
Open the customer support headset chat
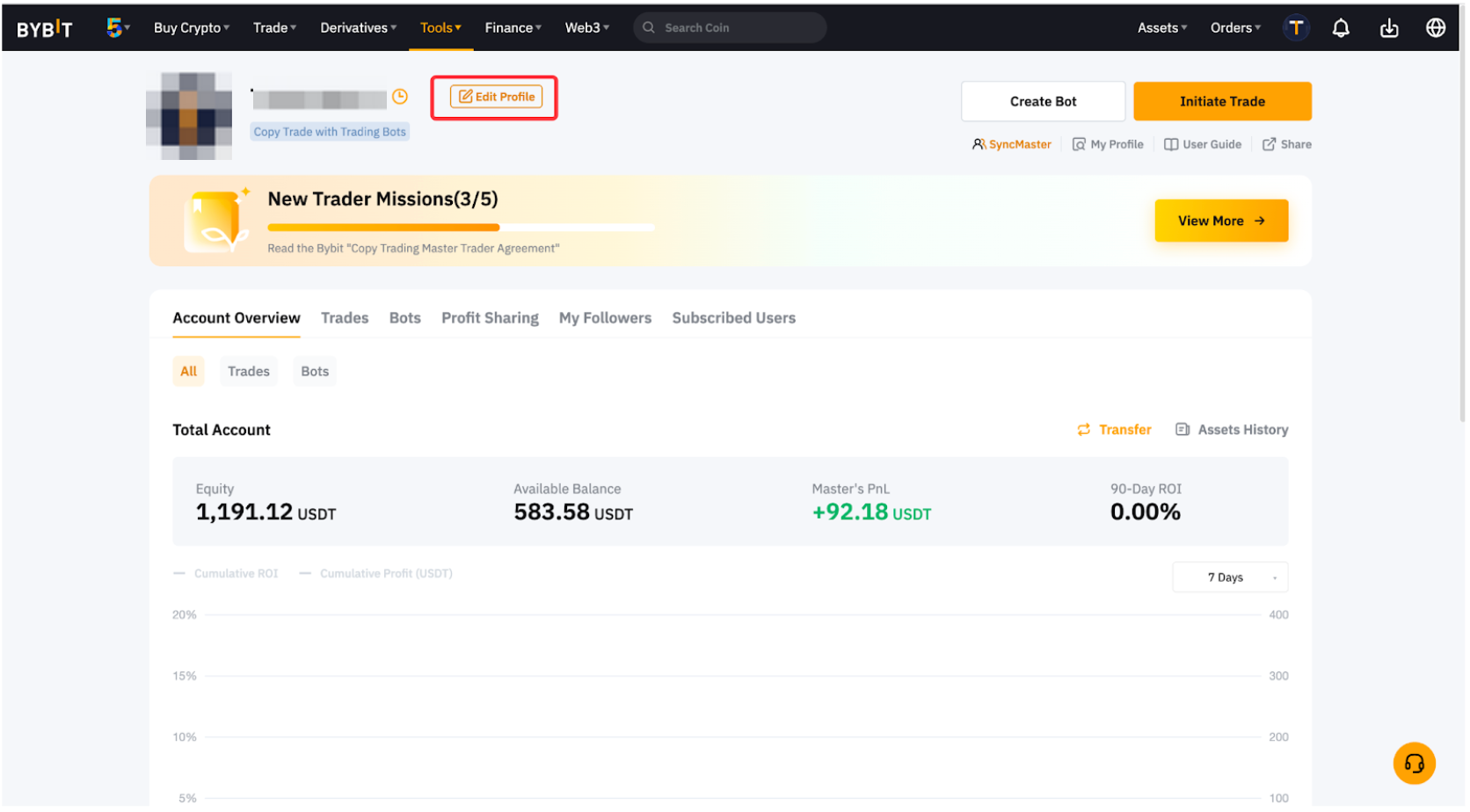1413,763
